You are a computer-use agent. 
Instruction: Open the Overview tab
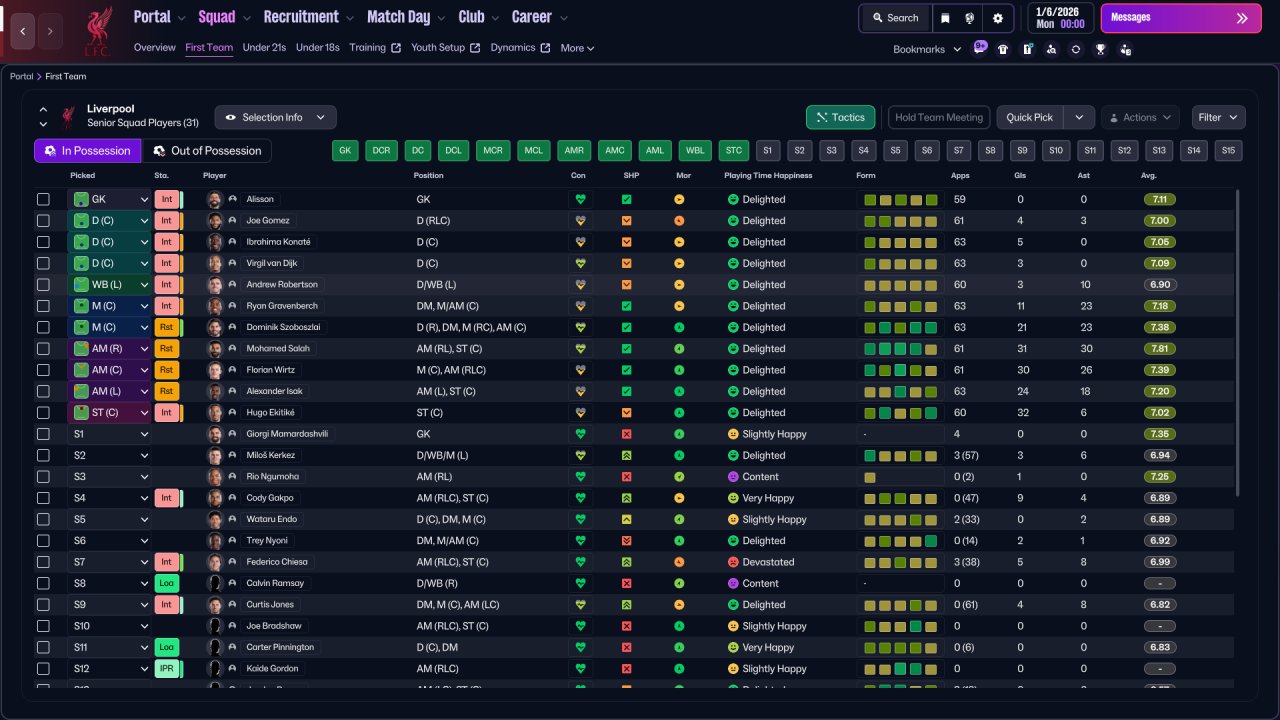(154, 48)
